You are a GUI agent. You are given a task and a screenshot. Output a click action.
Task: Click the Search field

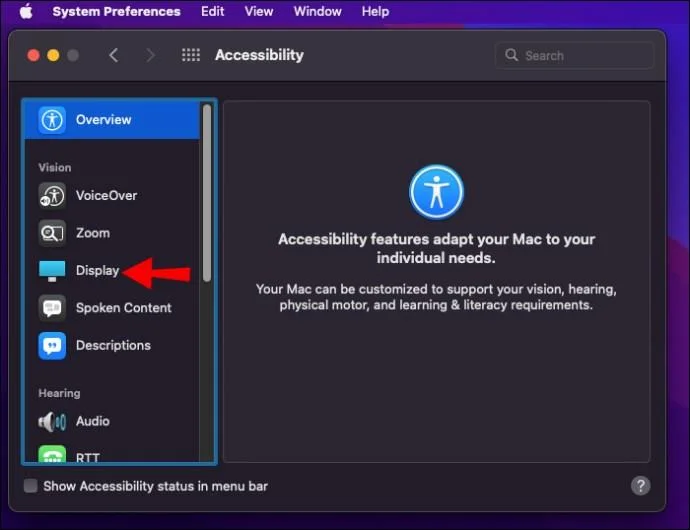(x=574, y=55)
